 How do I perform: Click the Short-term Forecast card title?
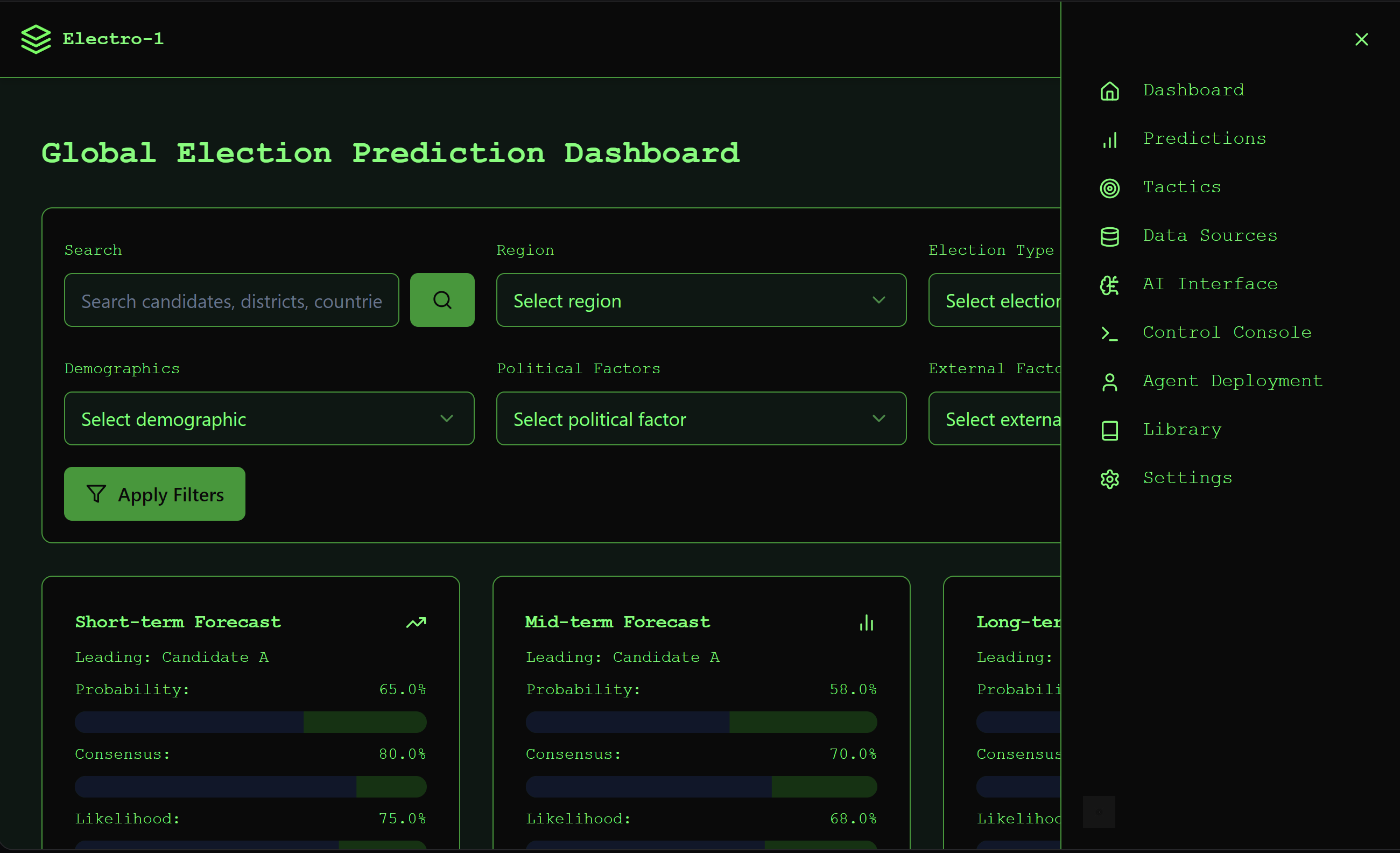(x=178, y=623)
